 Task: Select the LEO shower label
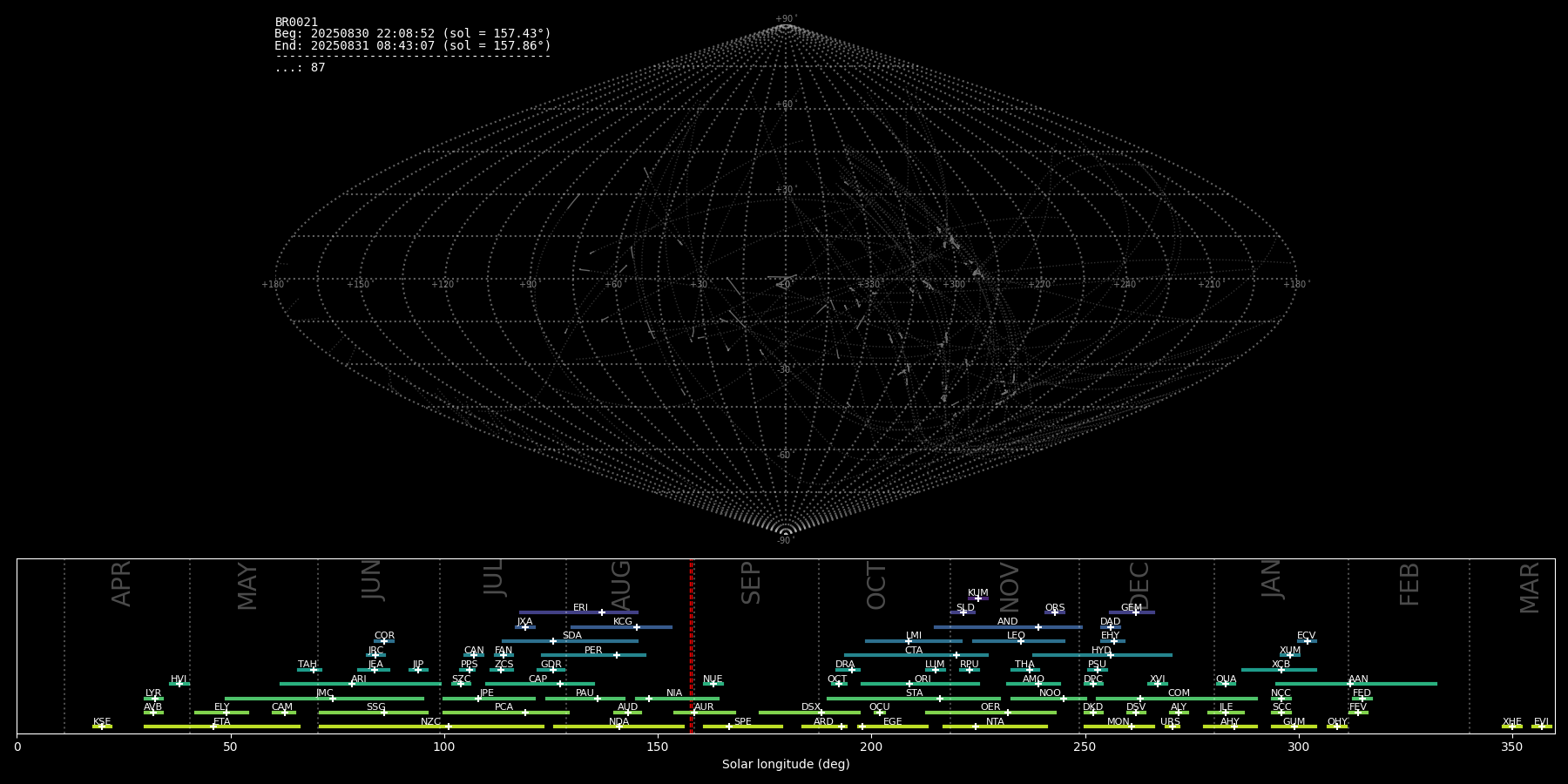(1017, 636)
